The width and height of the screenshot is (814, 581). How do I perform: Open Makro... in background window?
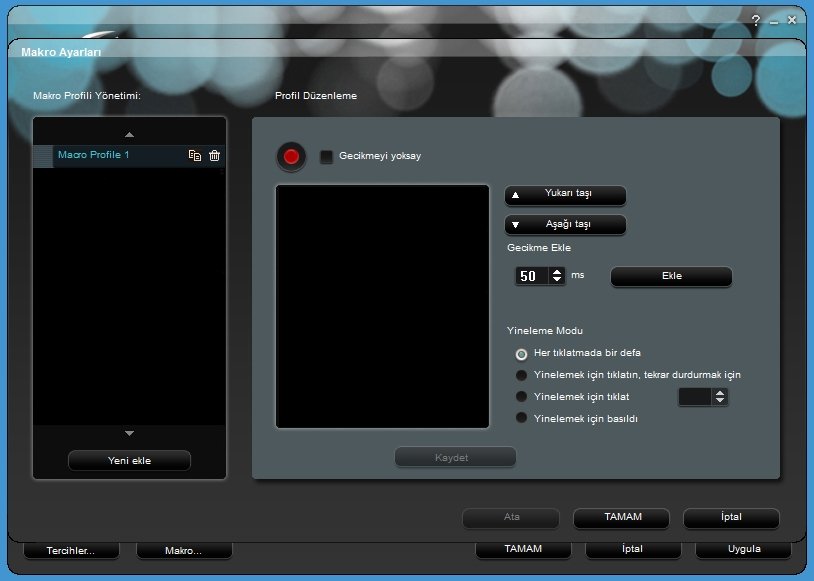point(184,551)
